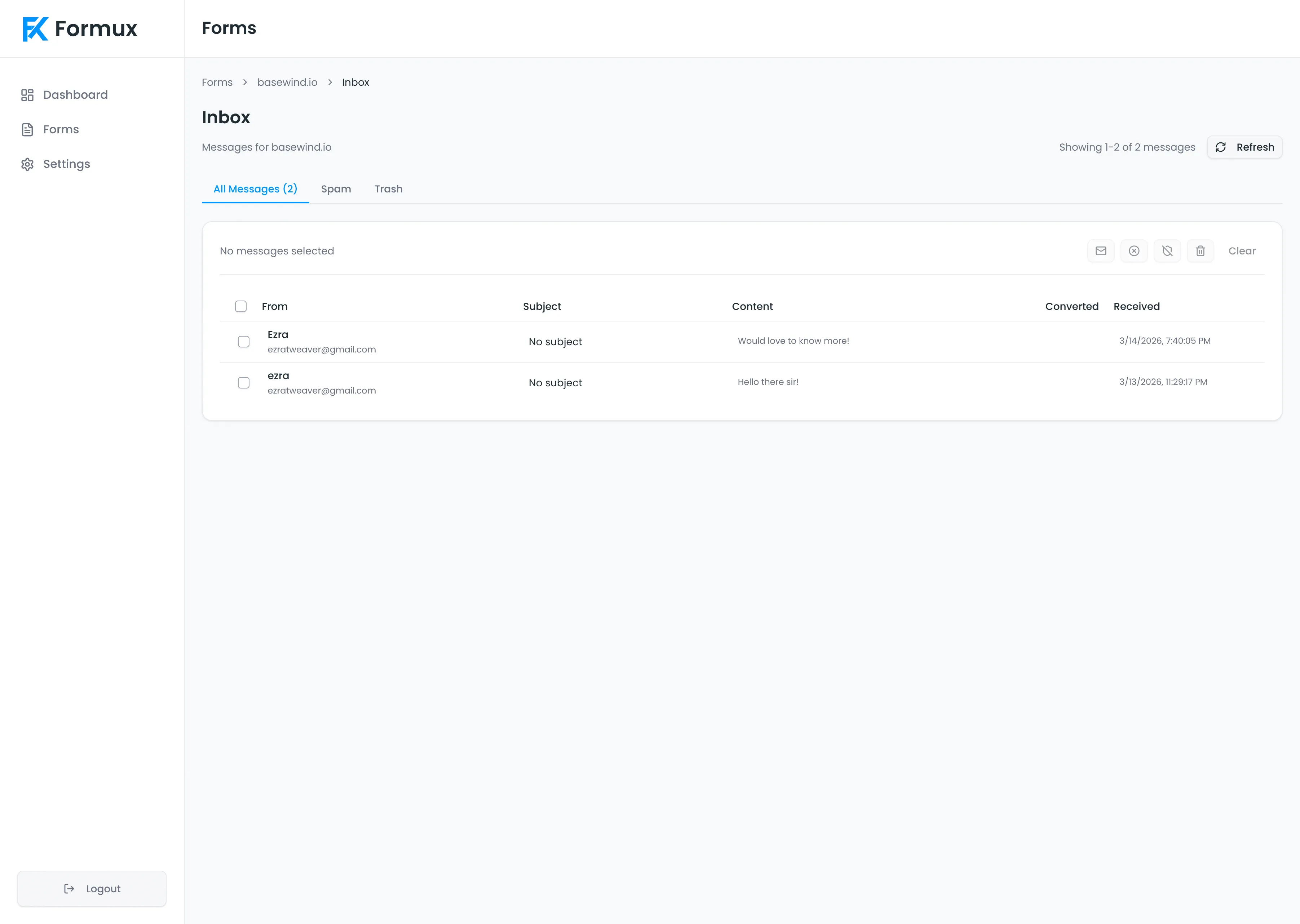
Task: Click the Formux logo icon
Action: point(35,29)
